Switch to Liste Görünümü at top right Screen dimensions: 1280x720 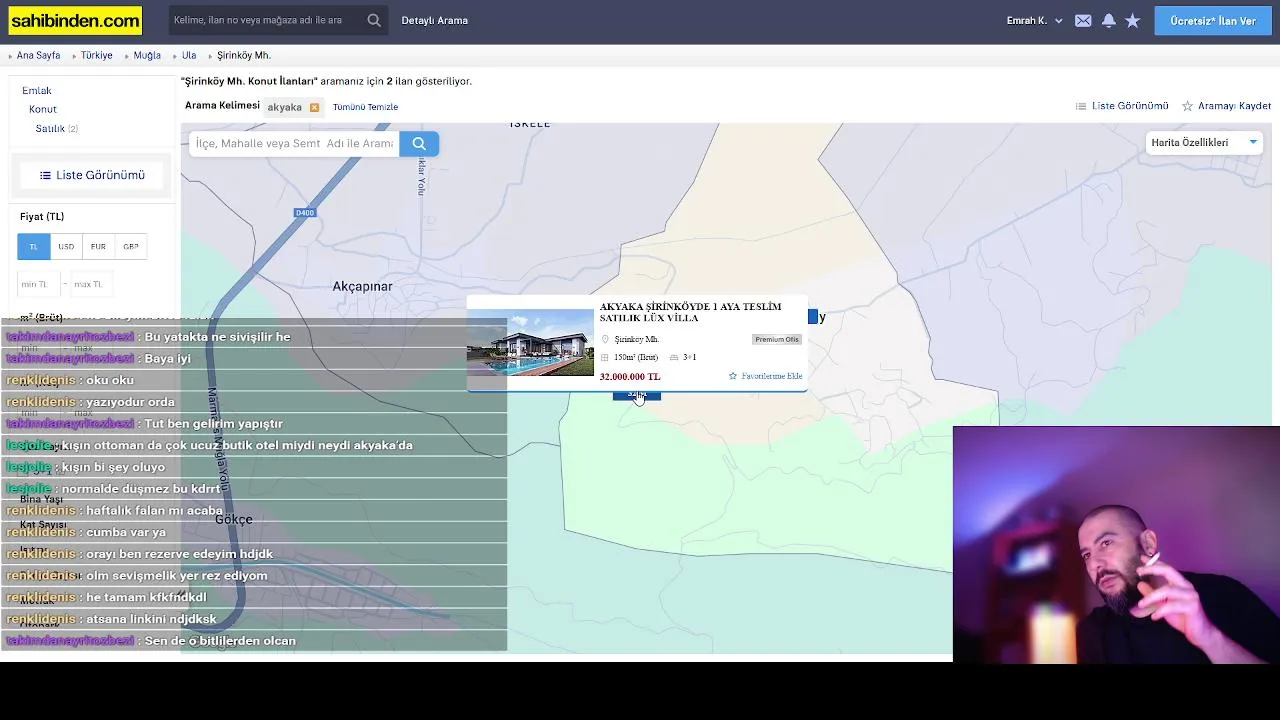[1122, 105]
